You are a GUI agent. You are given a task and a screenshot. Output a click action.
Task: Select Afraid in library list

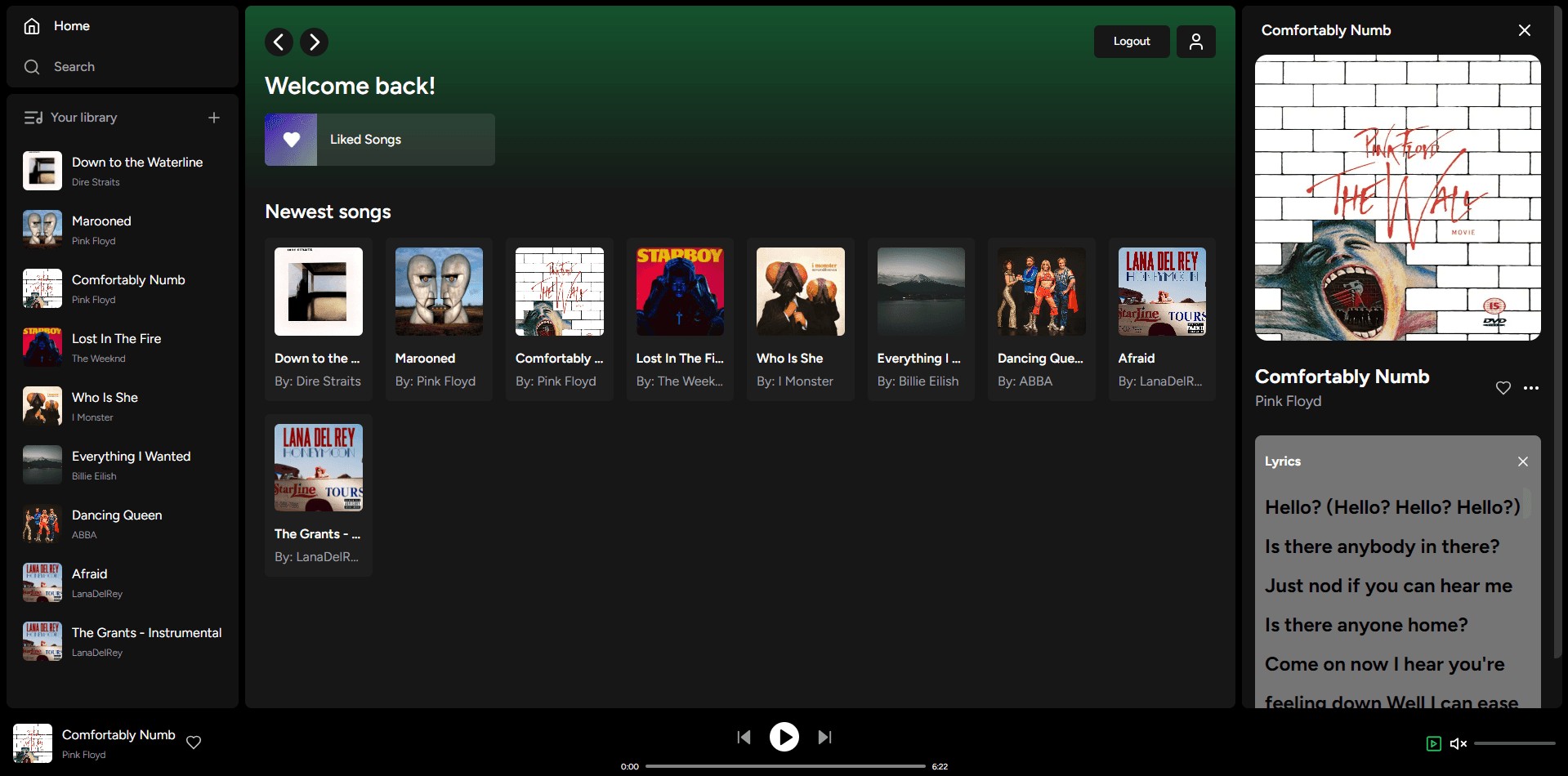pyautogui.click(x=123, y=582)
